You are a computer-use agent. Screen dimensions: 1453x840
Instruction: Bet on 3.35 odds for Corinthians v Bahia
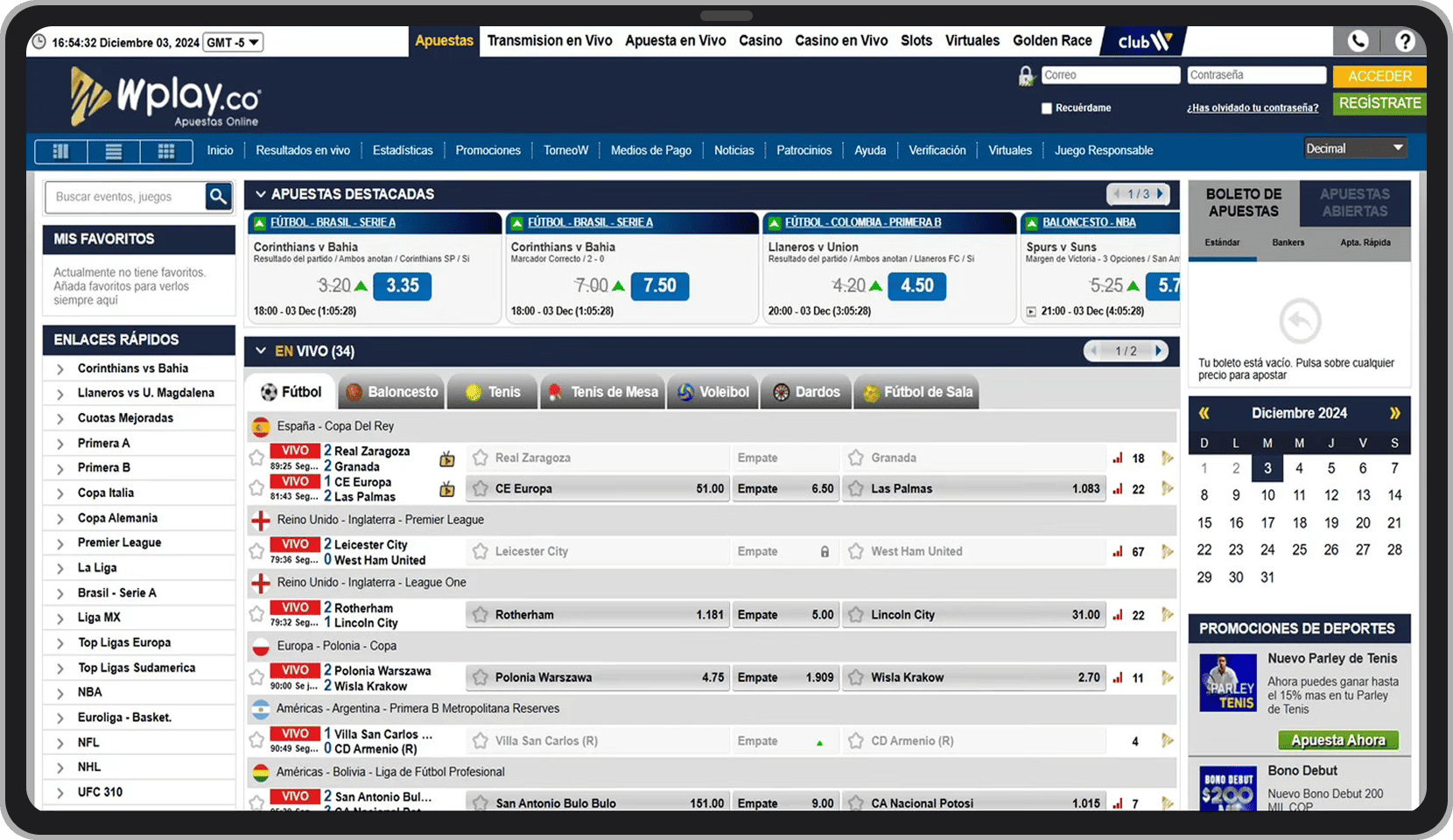(403, 286)
